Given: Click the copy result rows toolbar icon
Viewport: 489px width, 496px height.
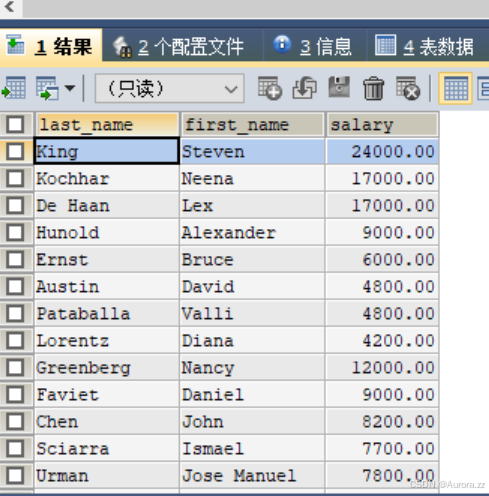Looking at the screenshot, I should pyautogui.click(x=47, y=88).
